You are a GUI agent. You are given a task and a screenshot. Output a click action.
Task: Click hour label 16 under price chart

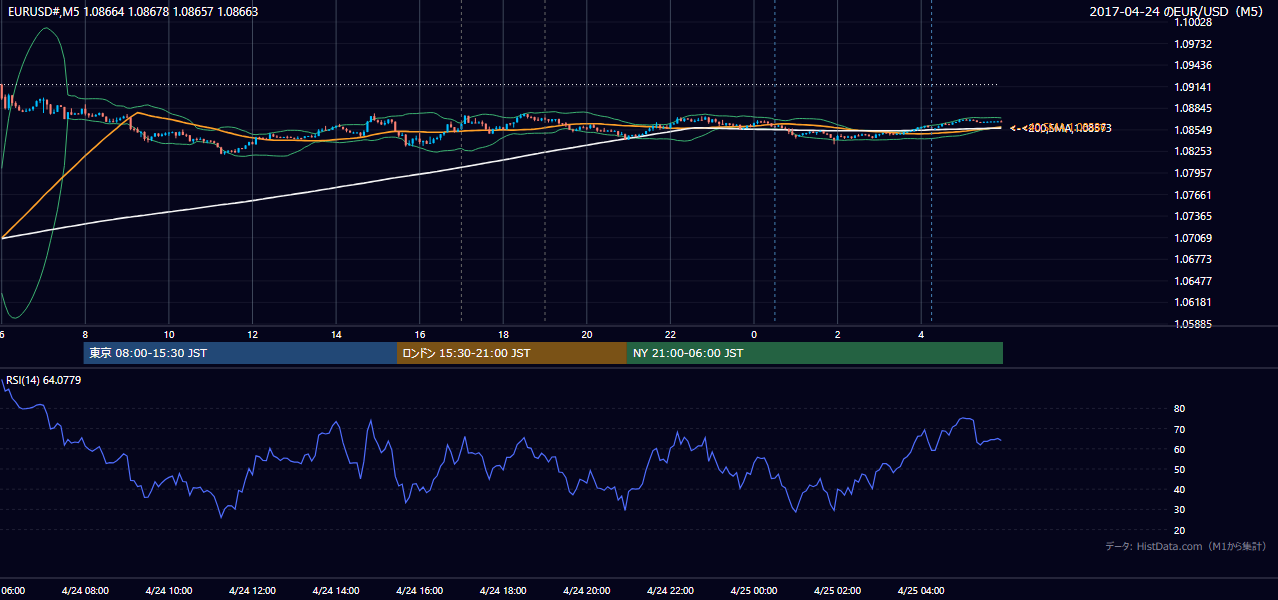click(420, 334)
